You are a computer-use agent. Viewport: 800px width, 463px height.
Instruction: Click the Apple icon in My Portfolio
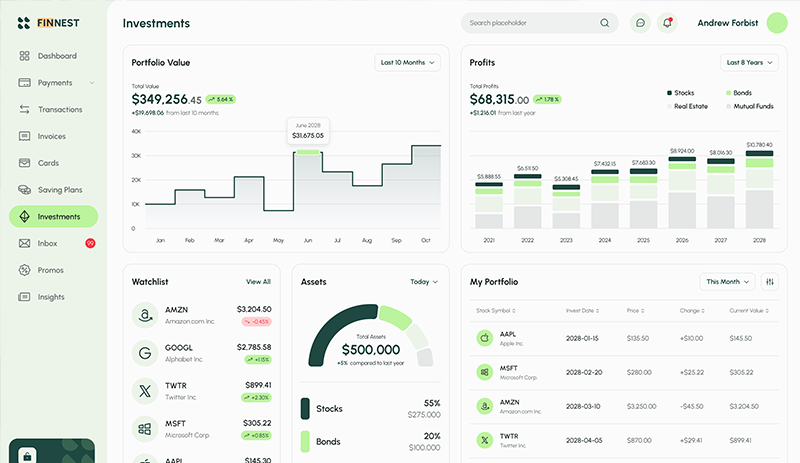tap(484, 338)
